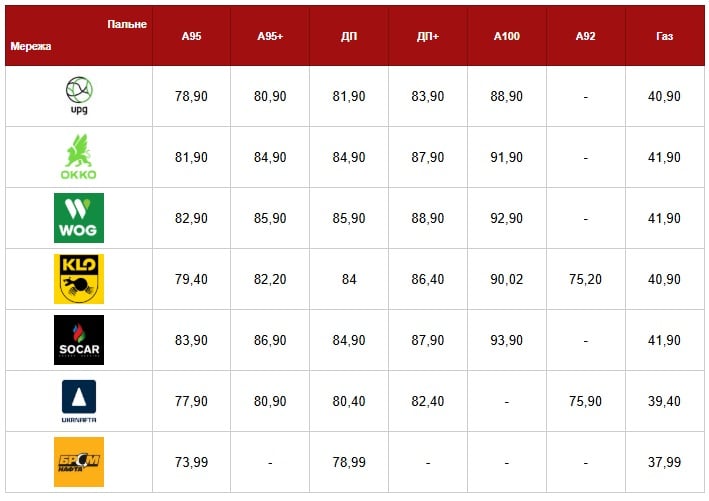Select the green WOG logo
Screen dimensions: 709x501
[x=79, y=218]
